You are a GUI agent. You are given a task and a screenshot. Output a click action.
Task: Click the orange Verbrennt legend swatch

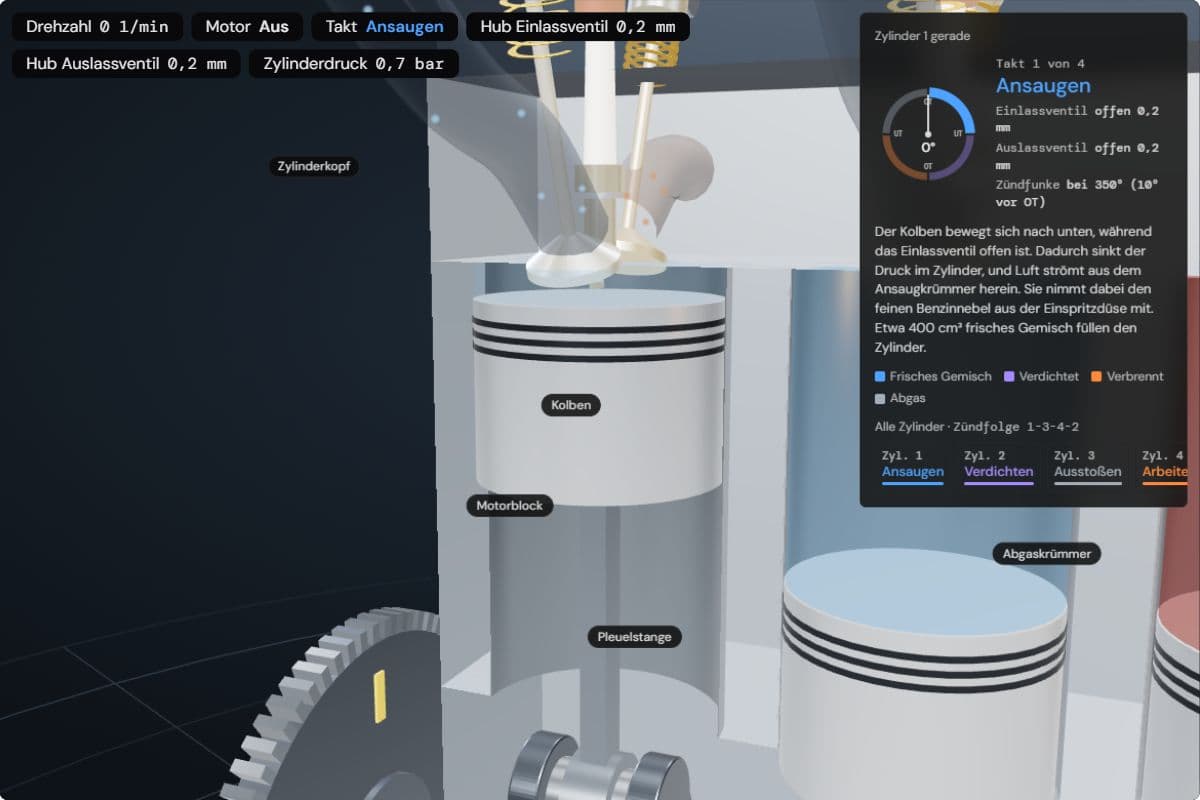(x=1096, y=377)
